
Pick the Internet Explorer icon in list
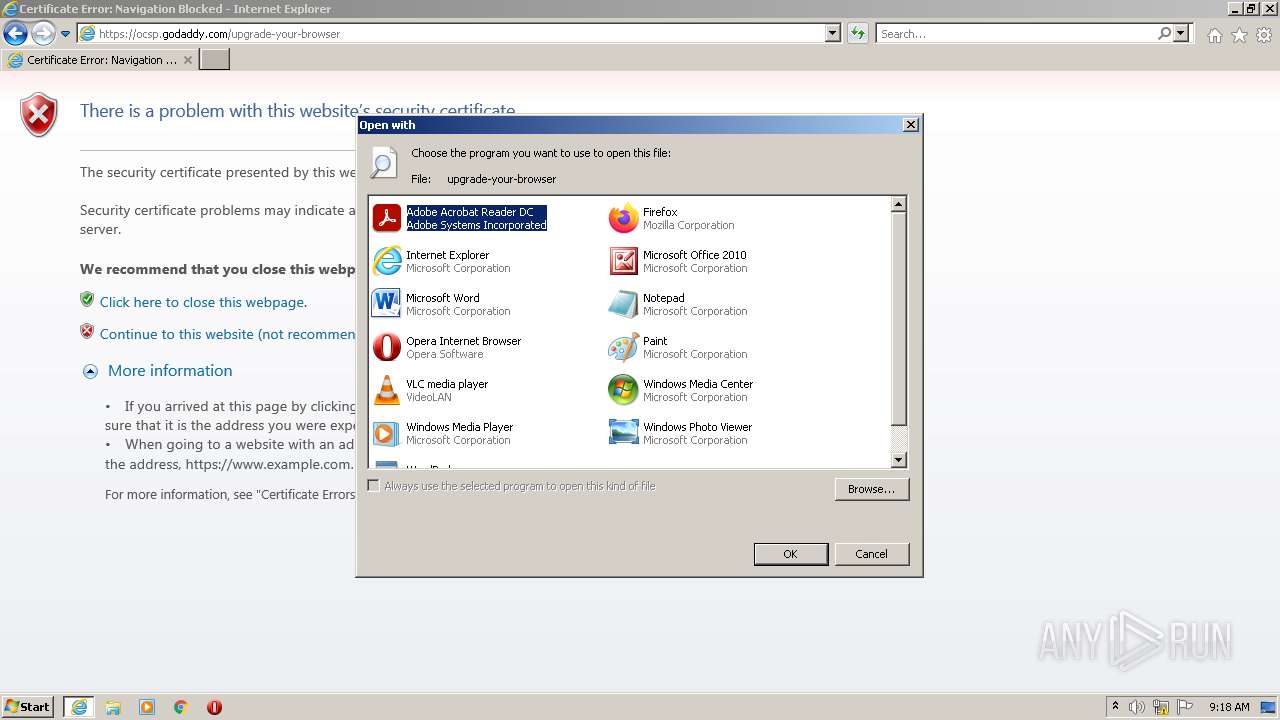click(x=387, y=261)
